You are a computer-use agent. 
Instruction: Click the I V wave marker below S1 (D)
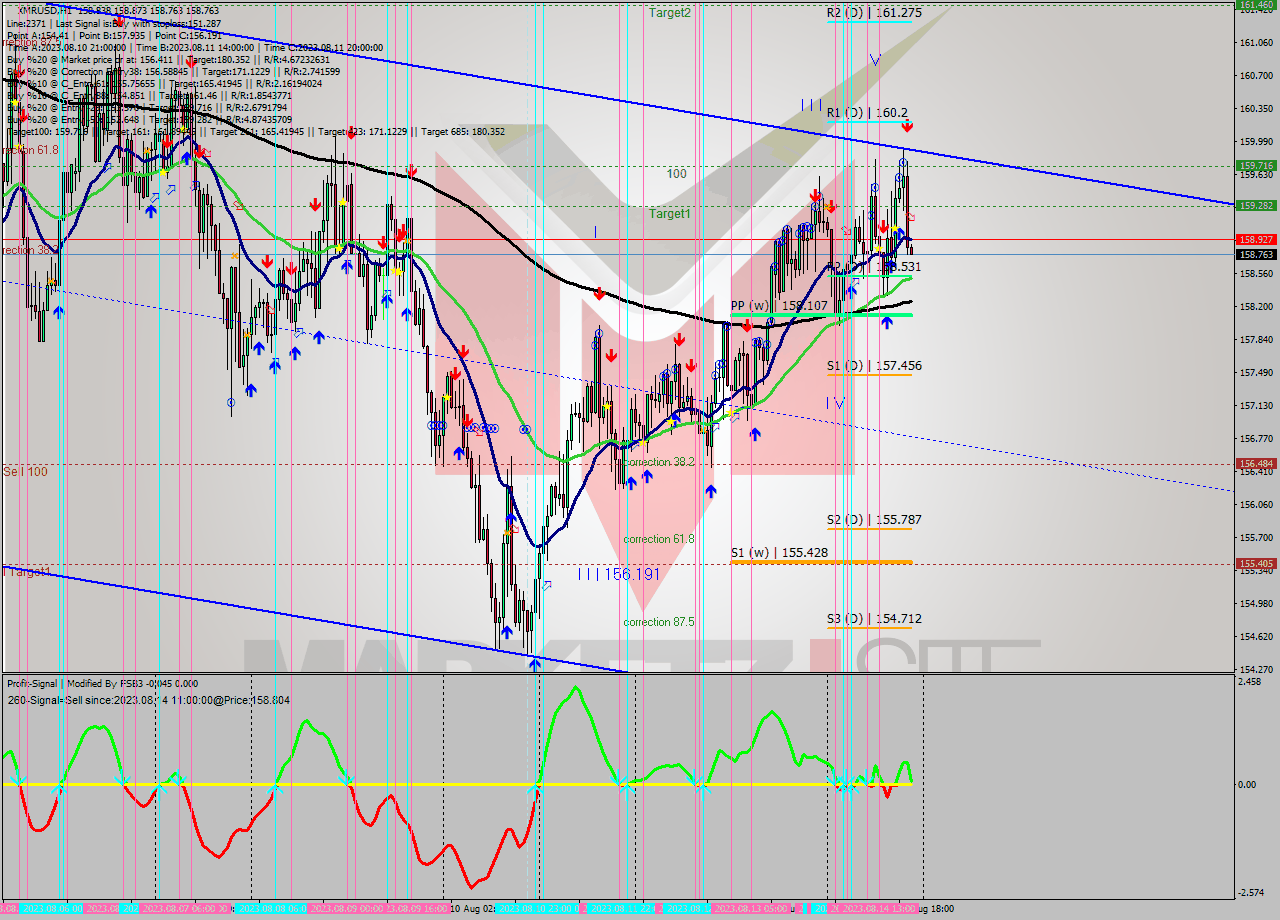coord(836,403)
